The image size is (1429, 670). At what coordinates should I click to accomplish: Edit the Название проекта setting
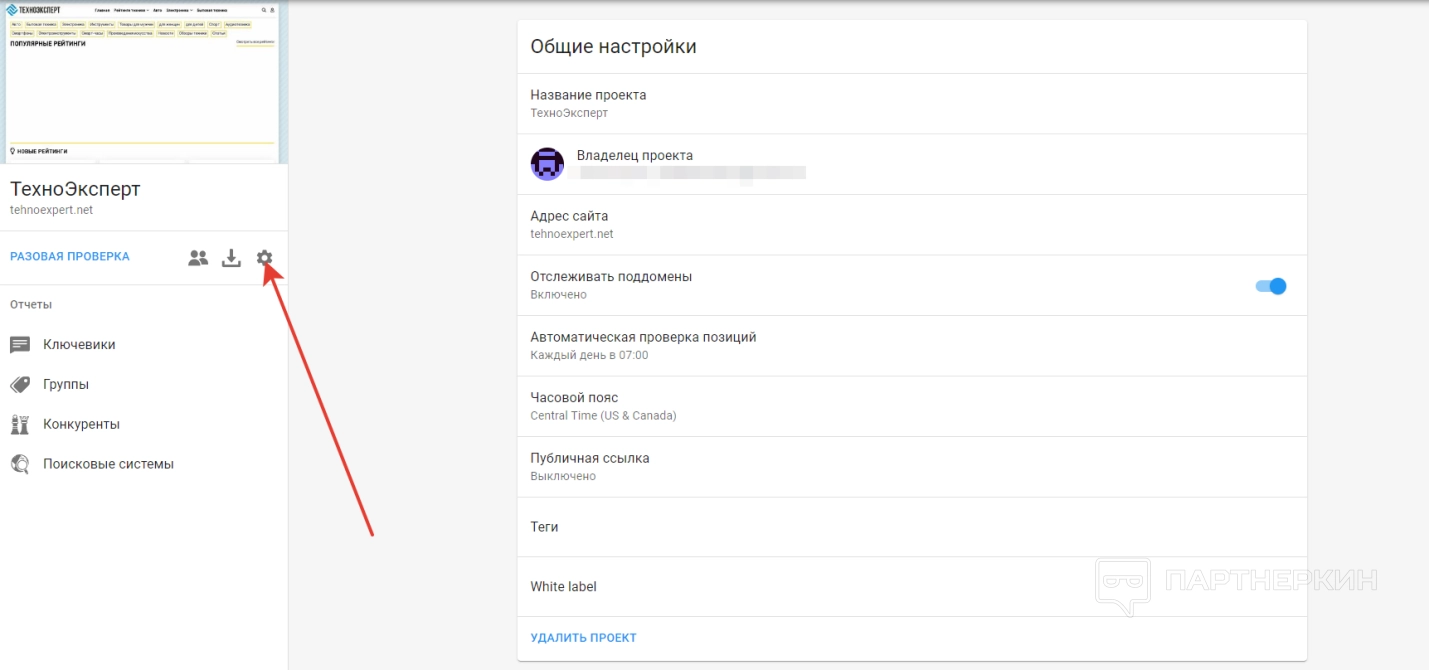pos(912,104)
